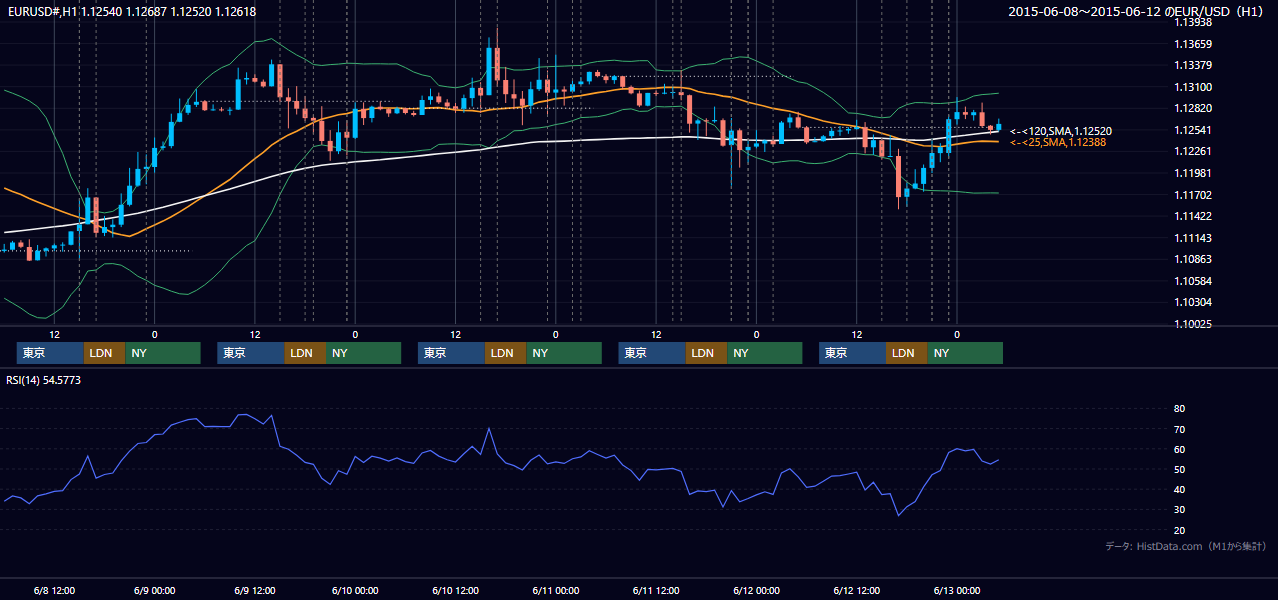This screenshot has height=600, width=1278.
Task: Click the LDN session block for June 8
Action: pos(104,353)
